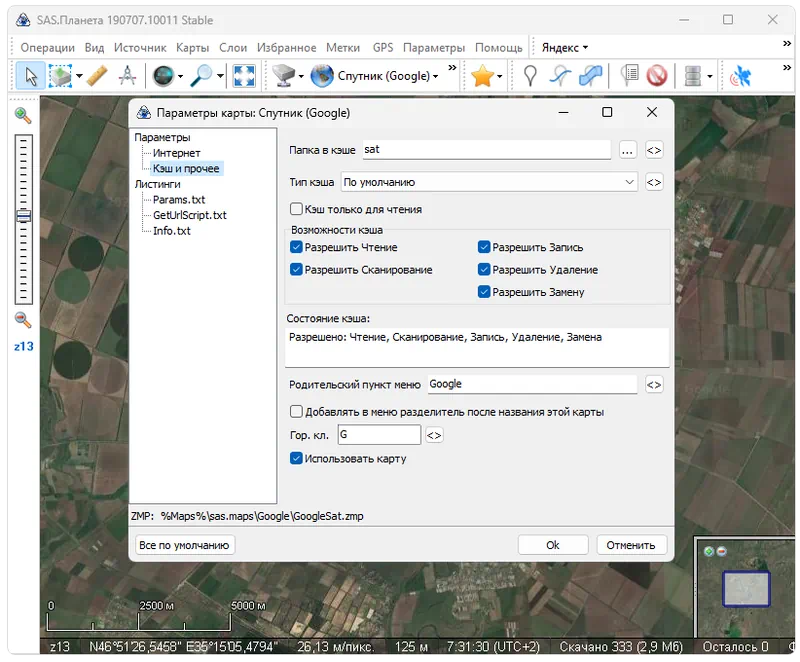Reset hotkey with its <> button
The height and width of the screenshot is (662, 800).
[x=434, y=435]
